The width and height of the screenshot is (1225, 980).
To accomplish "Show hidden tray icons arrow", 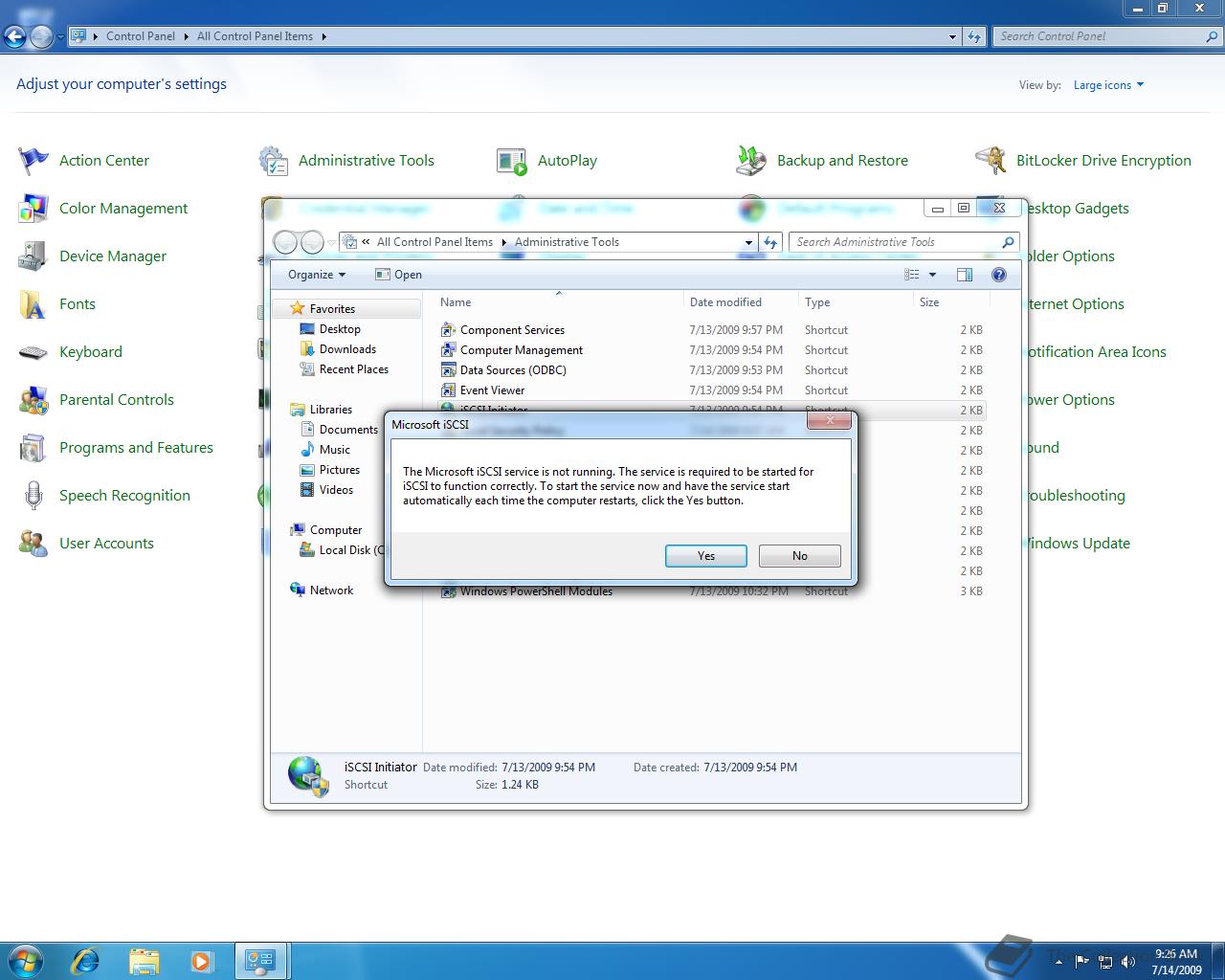I will click(x=1058, y=962).
